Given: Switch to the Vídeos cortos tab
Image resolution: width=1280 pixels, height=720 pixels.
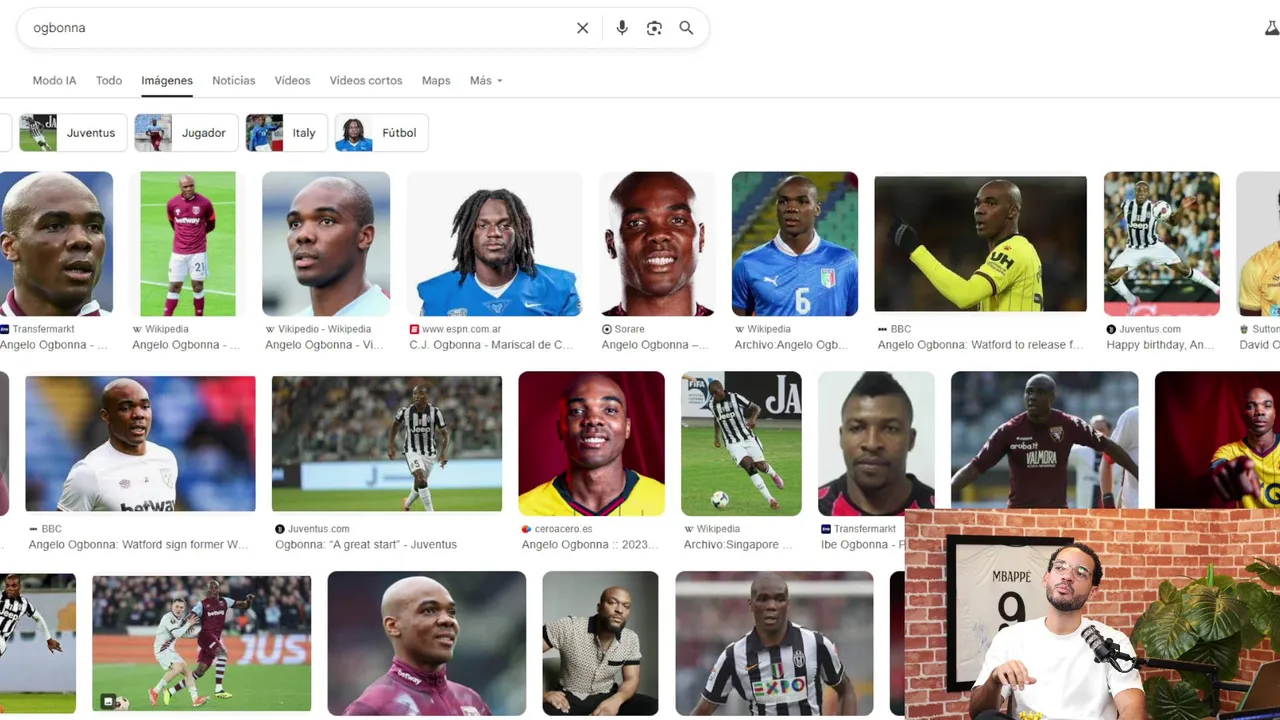Looking at the screenshot, I should click(x=366, y=80).
